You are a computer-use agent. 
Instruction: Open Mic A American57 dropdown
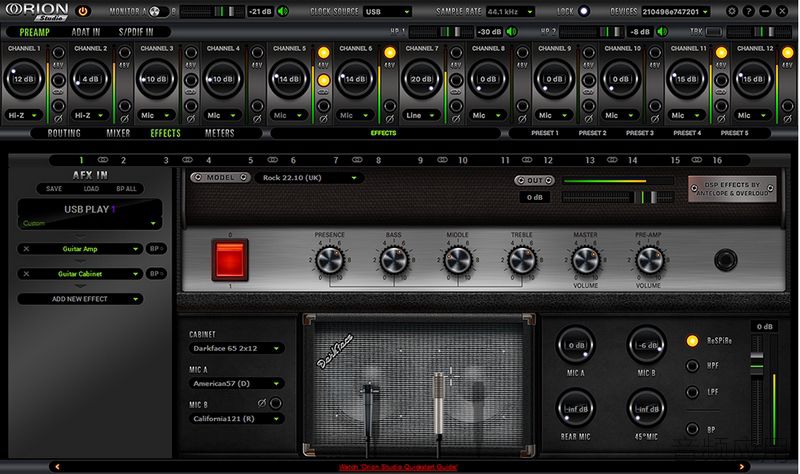click(236, 384)
